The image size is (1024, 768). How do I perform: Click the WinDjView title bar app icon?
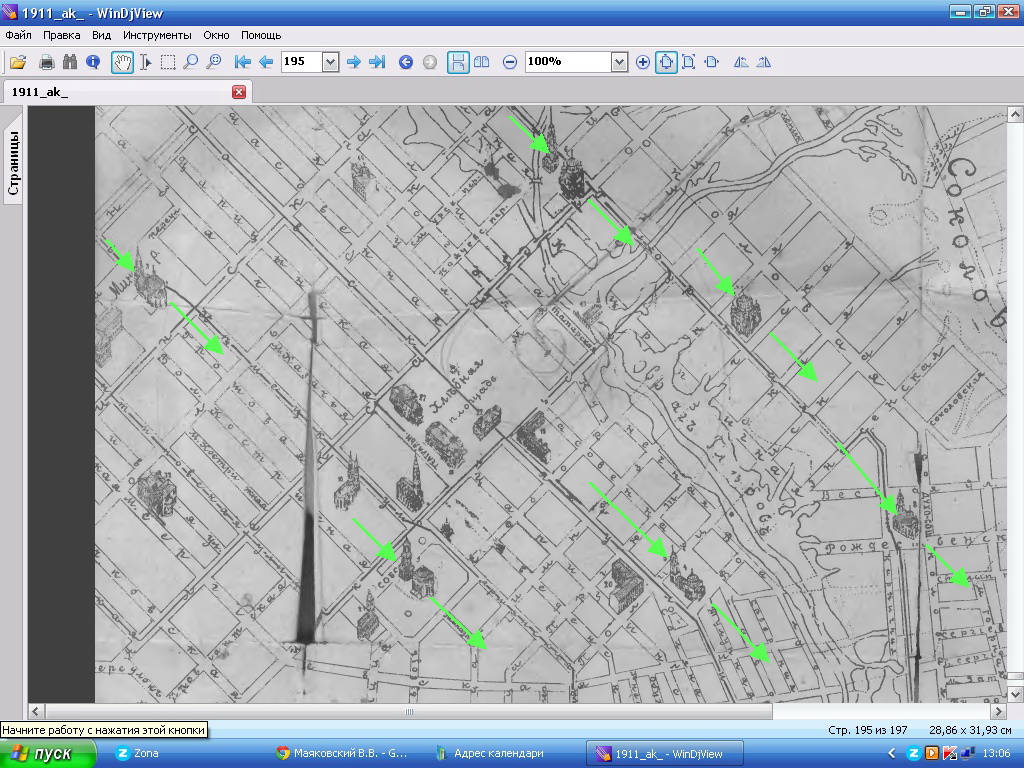tap(10, 12)
